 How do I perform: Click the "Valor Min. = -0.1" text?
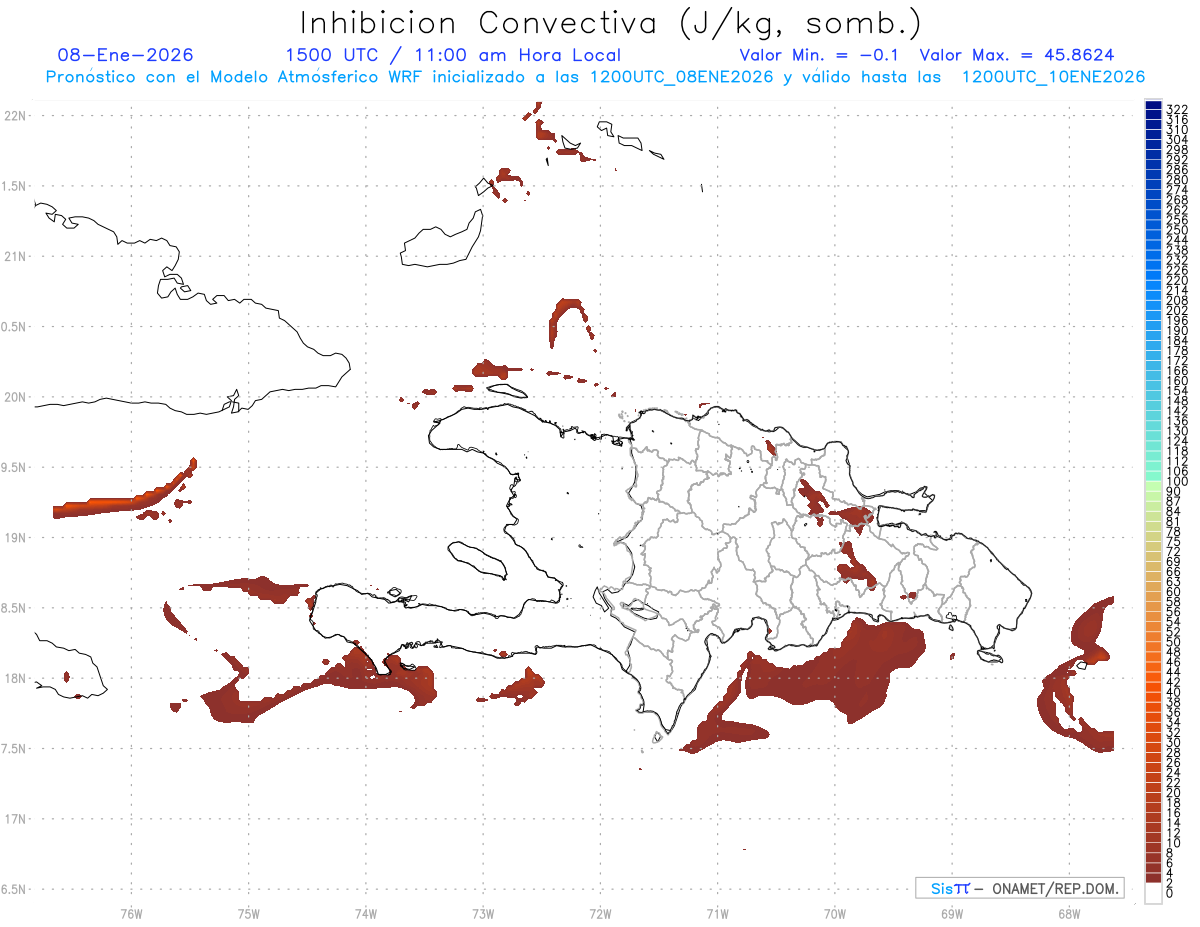click(821, 55)
